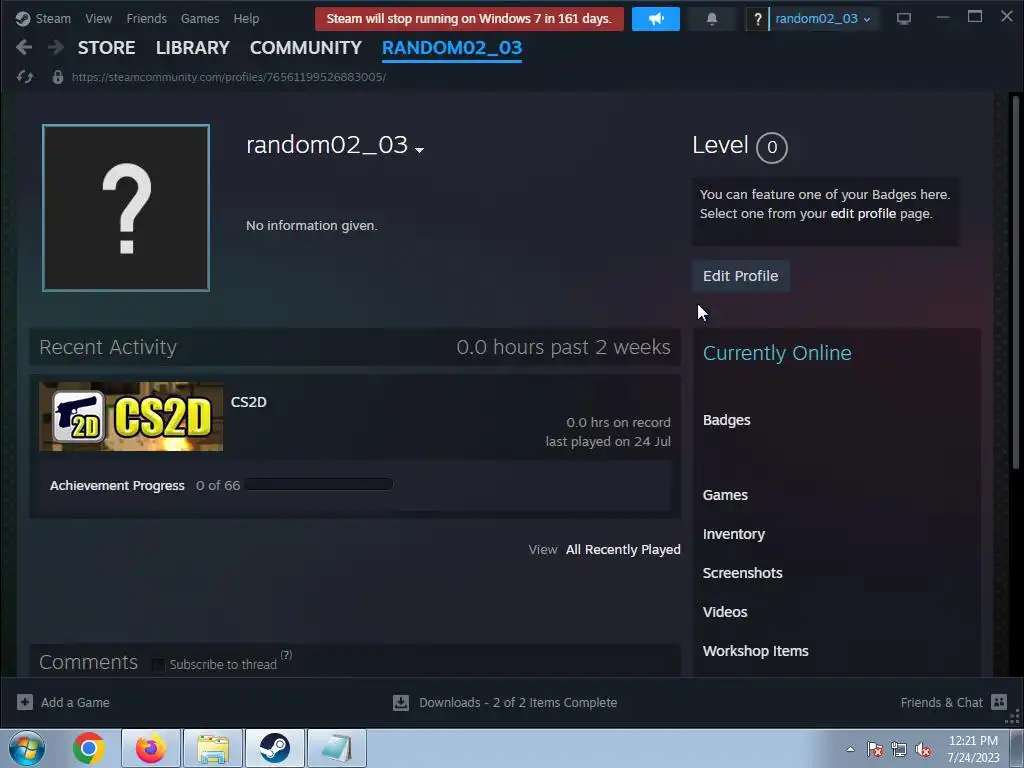Open the profile name history arrow
Image resolution: width=1024 pixels, height=768 pixels.
(419, 150)
